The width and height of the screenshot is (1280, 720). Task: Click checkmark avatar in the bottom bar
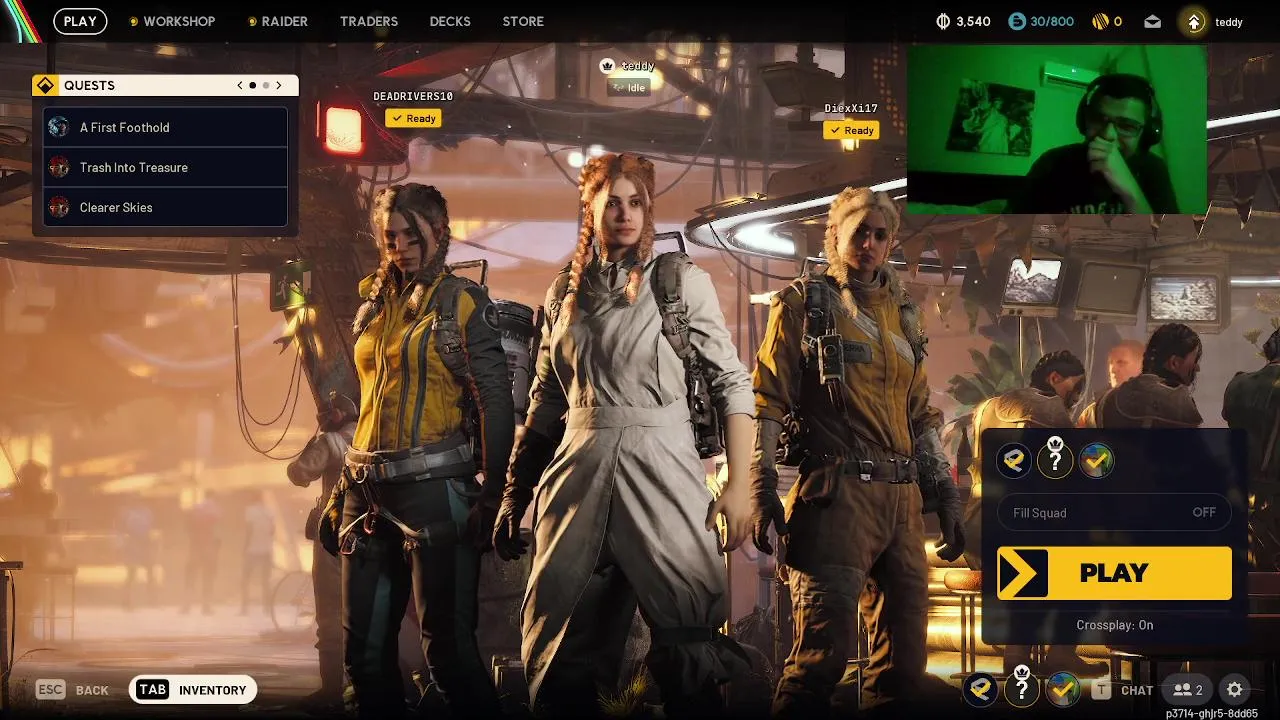coord(1063,689)
